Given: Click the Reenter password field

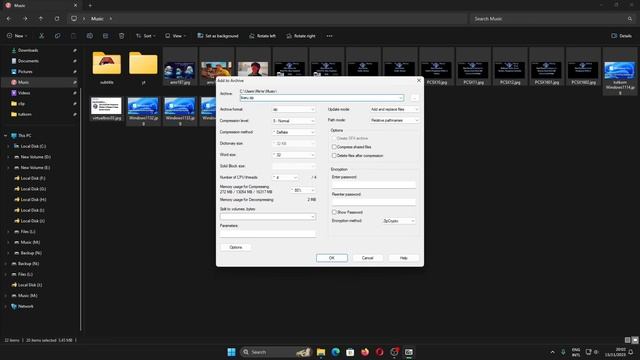Looking at the screenshot, I should pyautogui.click(x=374, y=202).
